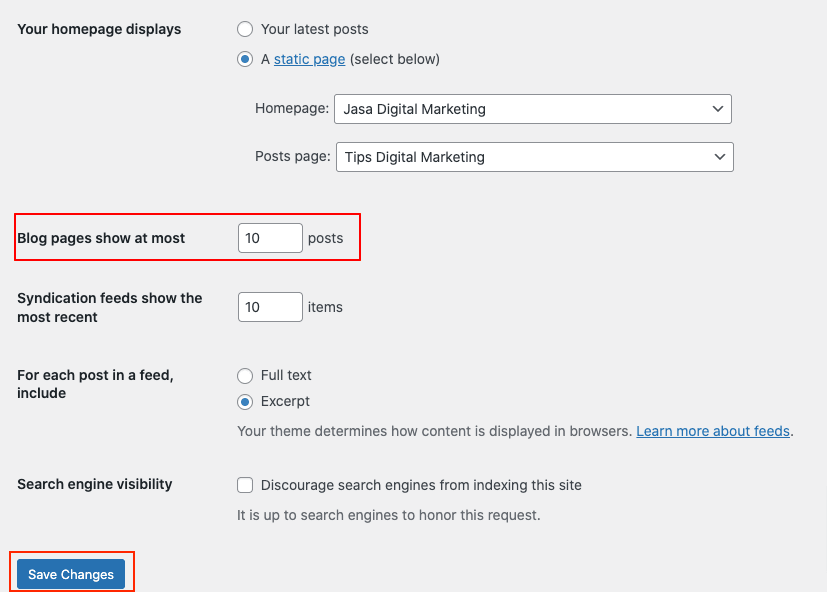Choose the "A static page" radio option
Viewport: 827px width, 592px height.
click(x=245, y=59)
